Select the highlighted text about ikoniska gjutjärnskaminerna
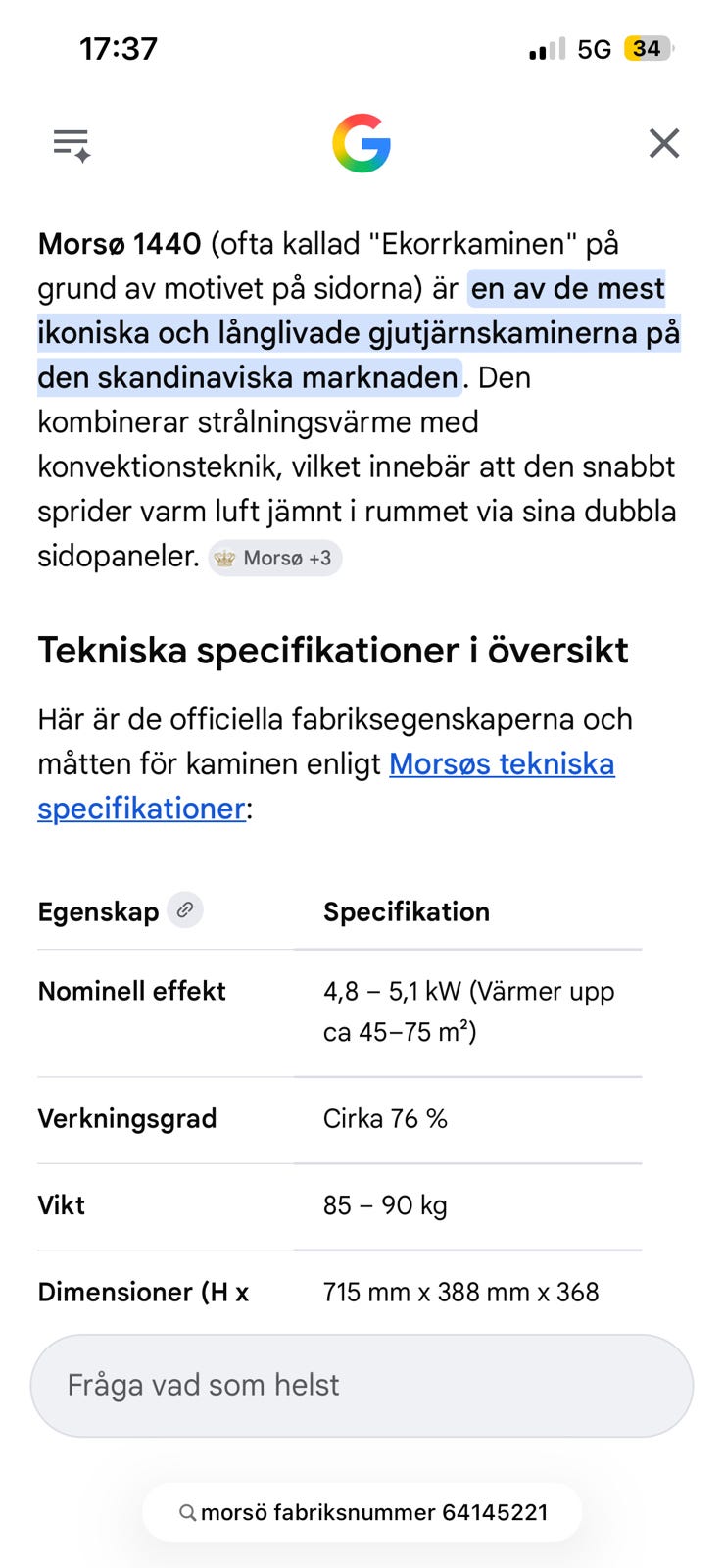The height and width of the screenshot is (1568, 724). point(359,333)
